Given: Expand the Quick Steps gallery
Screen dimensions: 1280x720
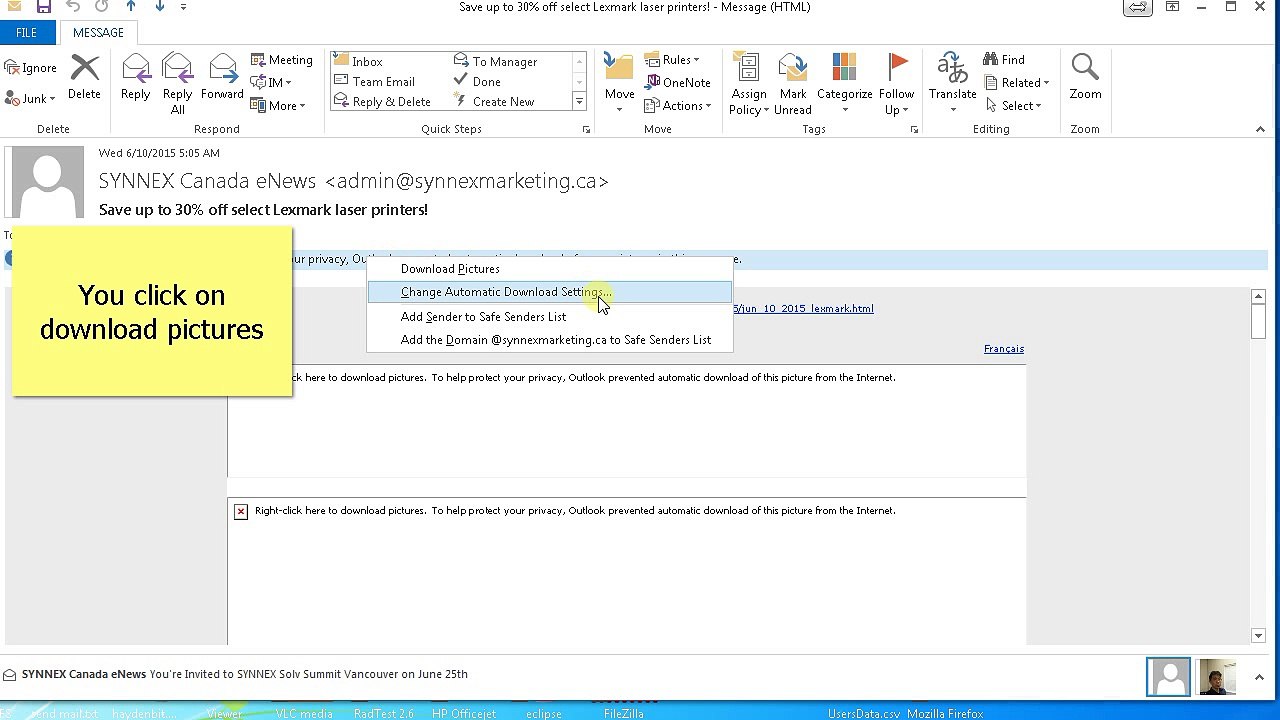Looking at the screenshot, I should pyautogui.click(x=579, y=102).
